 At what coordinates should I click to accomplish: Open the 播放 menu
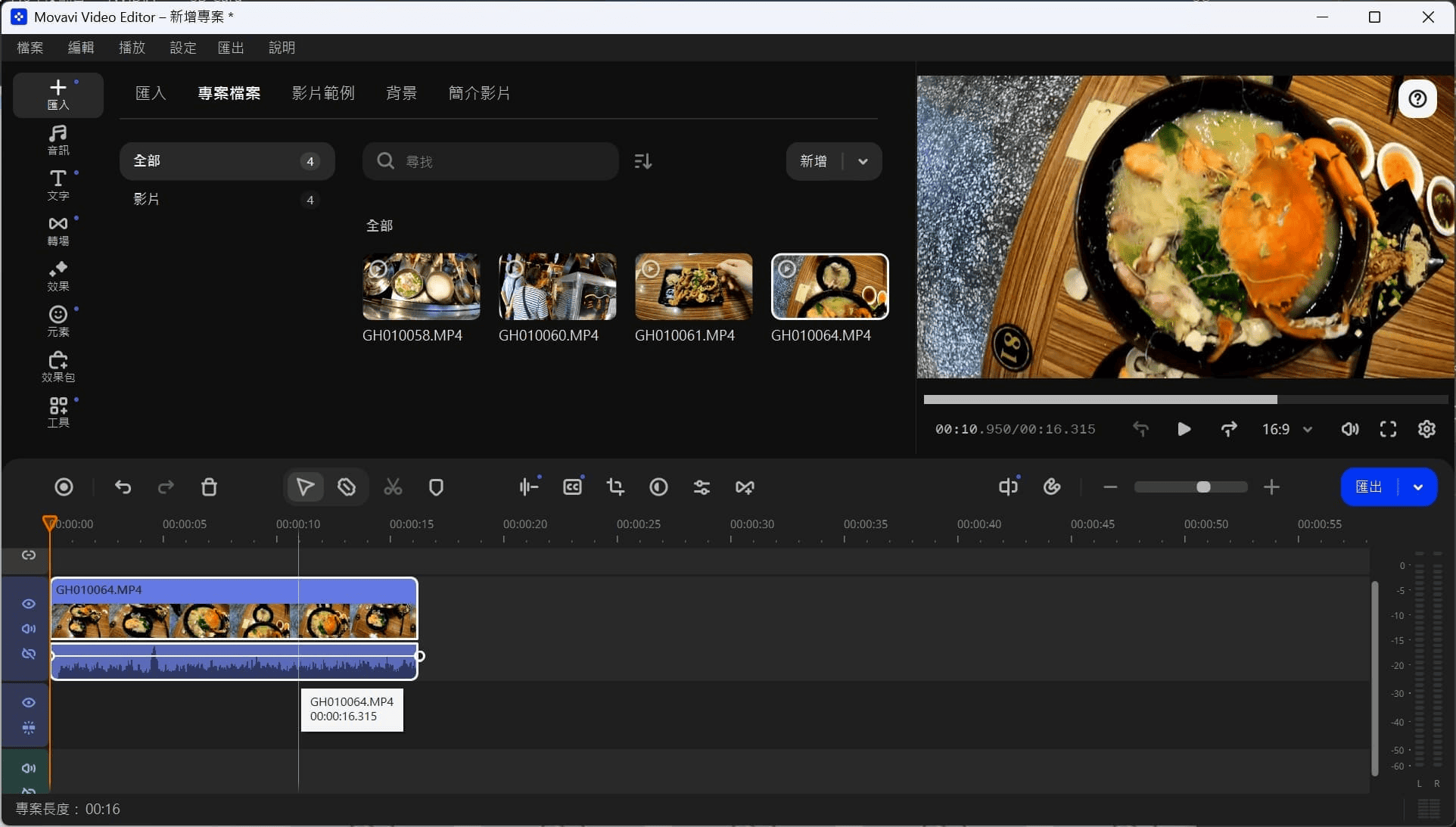tap(132, 48)
